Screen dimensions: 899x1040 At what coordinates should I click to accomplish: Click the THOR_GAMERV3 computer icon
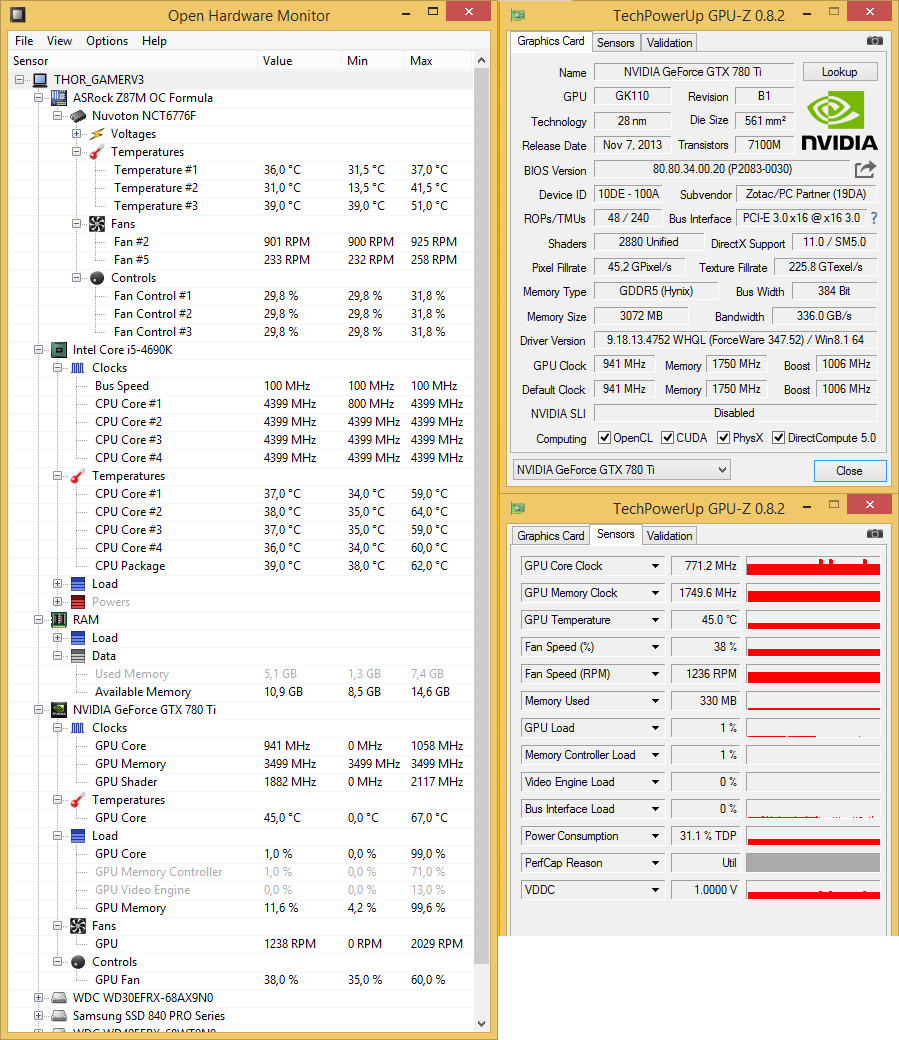40,80
